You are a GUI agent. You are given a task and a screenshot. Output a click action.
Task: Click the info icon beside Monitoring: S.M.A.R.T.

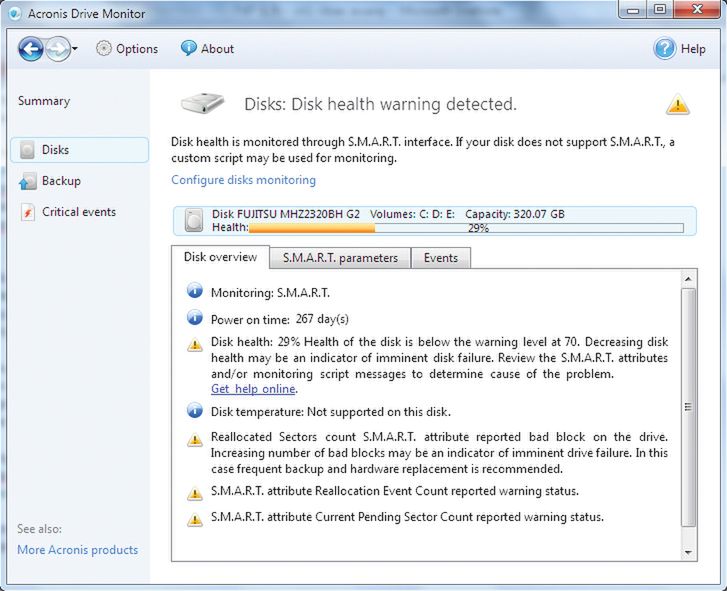click(195, 291)
